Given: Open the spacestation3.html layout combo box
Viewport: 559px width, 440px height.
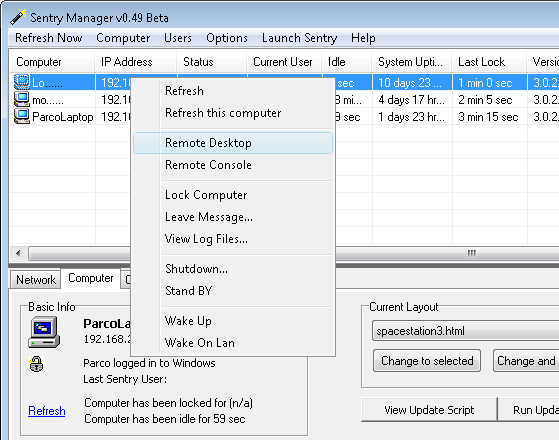Looking at the screenshot, I should click(466, 331).
